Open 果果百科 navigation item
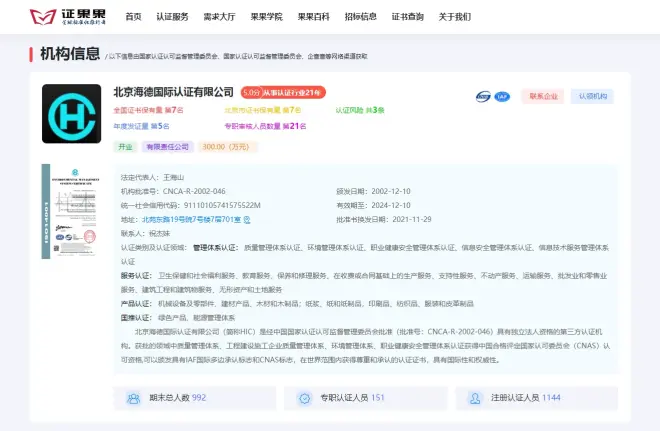The width and height of the screenshot is (660, 431). [x=313, y=17]
